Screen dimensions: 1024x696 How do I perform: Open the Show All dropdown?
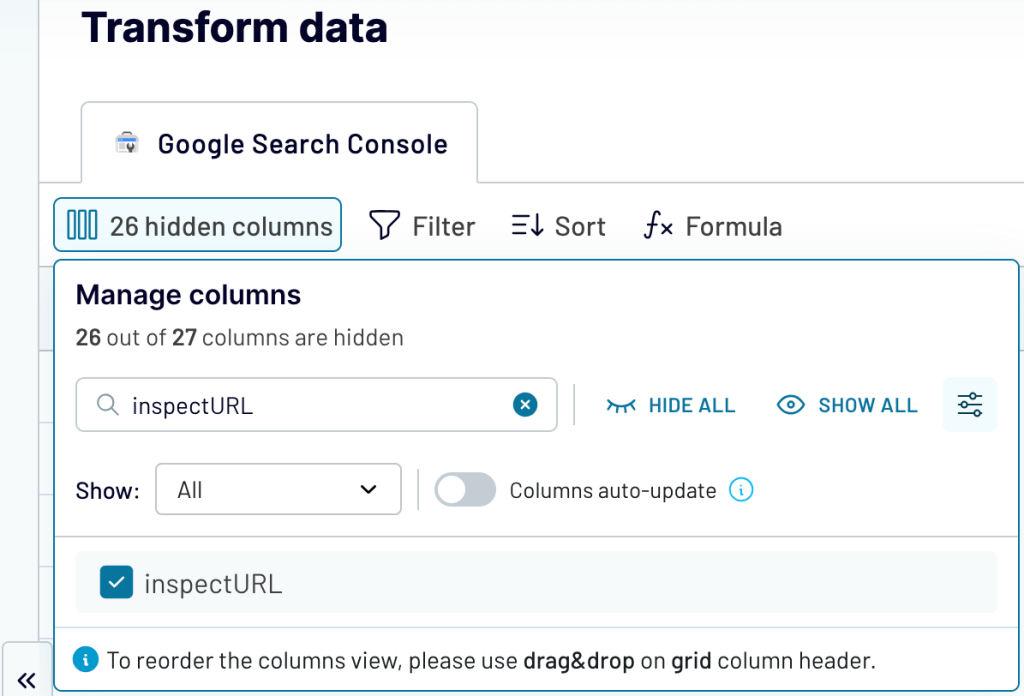pyautogui.click(x=278, y=489)
